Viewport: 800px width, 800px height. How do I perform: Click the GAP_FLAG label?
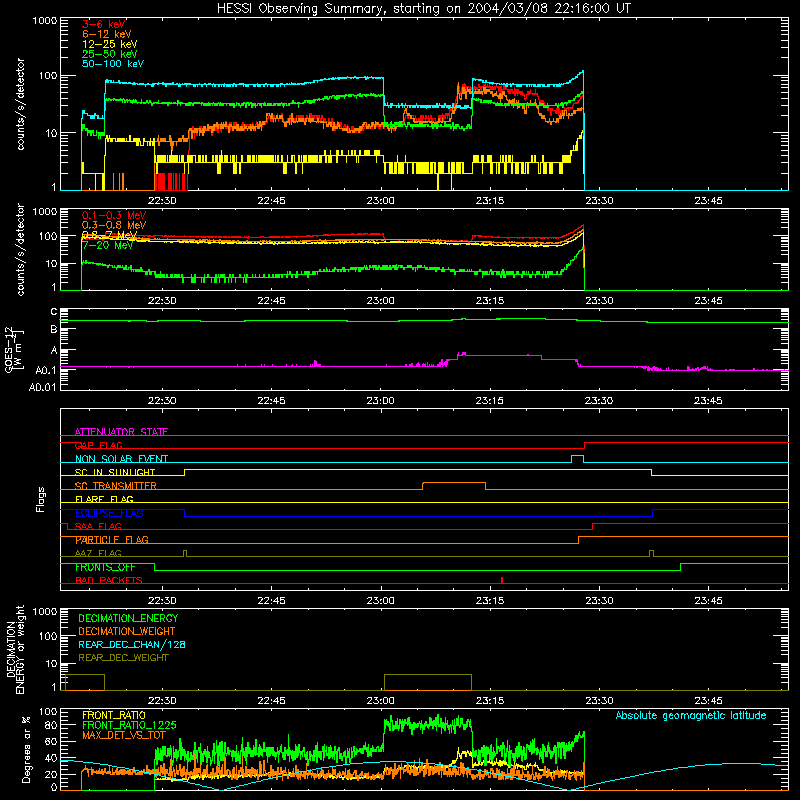(x=98, y=445)
